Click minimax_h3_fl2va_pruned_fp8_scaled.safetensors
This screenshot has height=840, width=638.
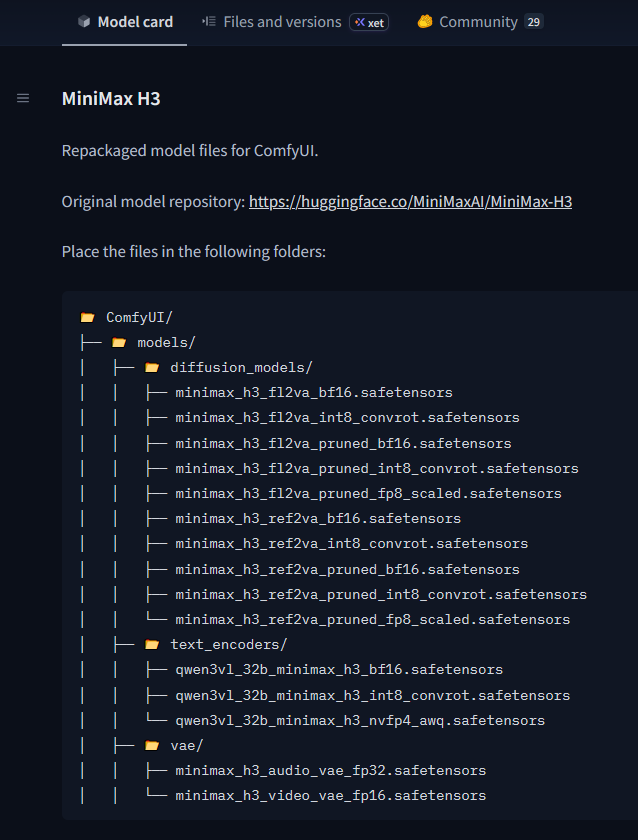(369, 493)
